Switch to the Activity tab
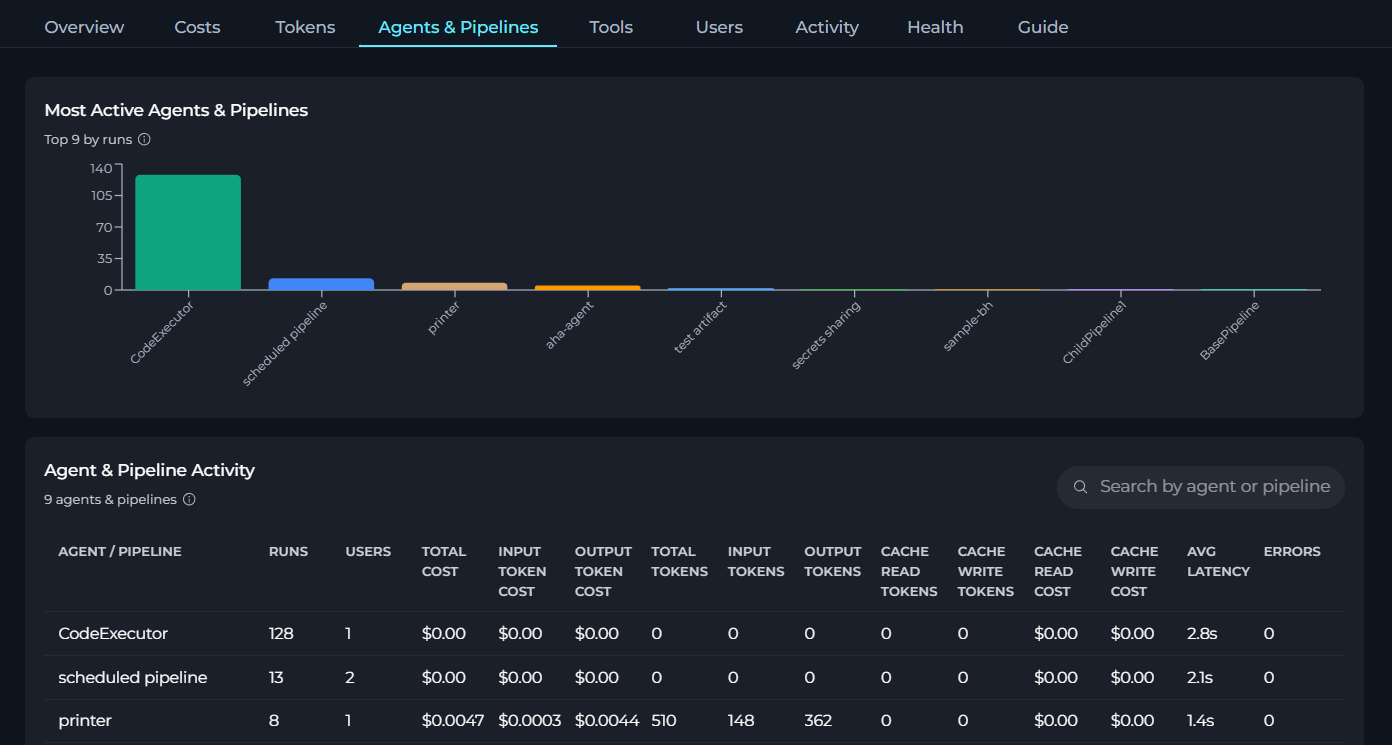The height and width of the screenshot is (745, 1392). pos(827,27)
